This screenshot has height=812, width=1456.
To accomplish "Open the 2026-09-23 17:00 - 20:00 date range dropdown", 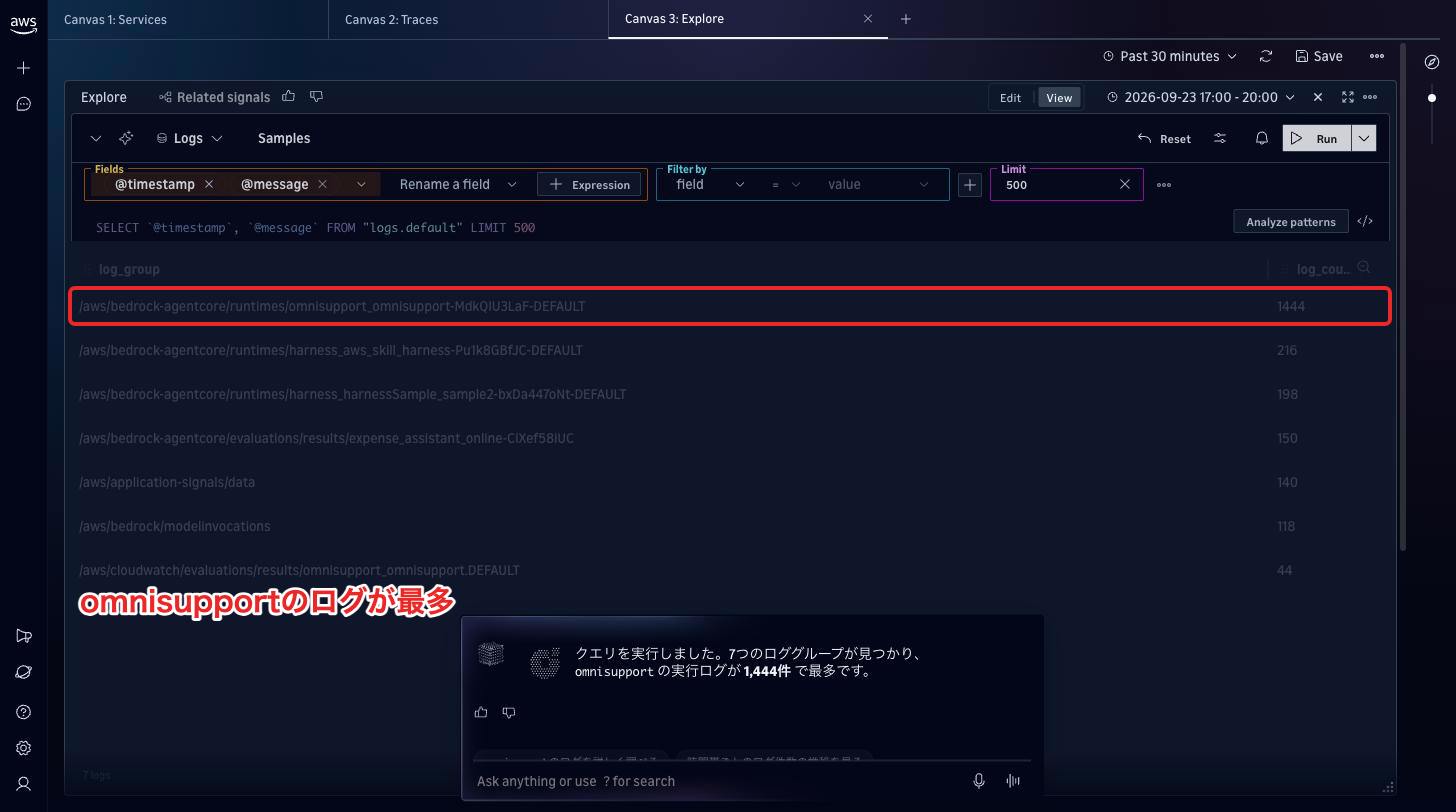I will coord(1201,97).
